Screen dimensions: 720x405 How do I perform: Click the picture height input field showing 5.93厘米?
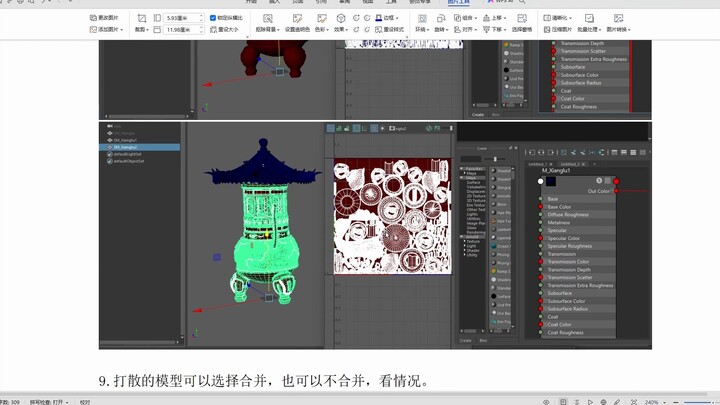click(181, 18)
